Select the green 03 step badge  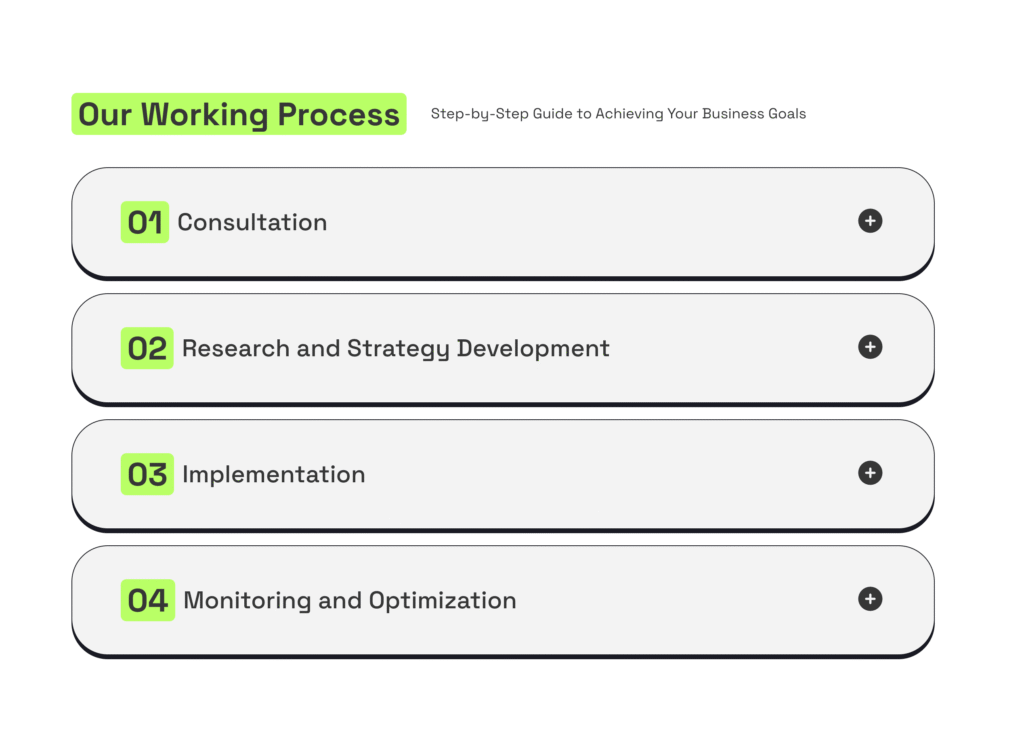pos(147,474)
